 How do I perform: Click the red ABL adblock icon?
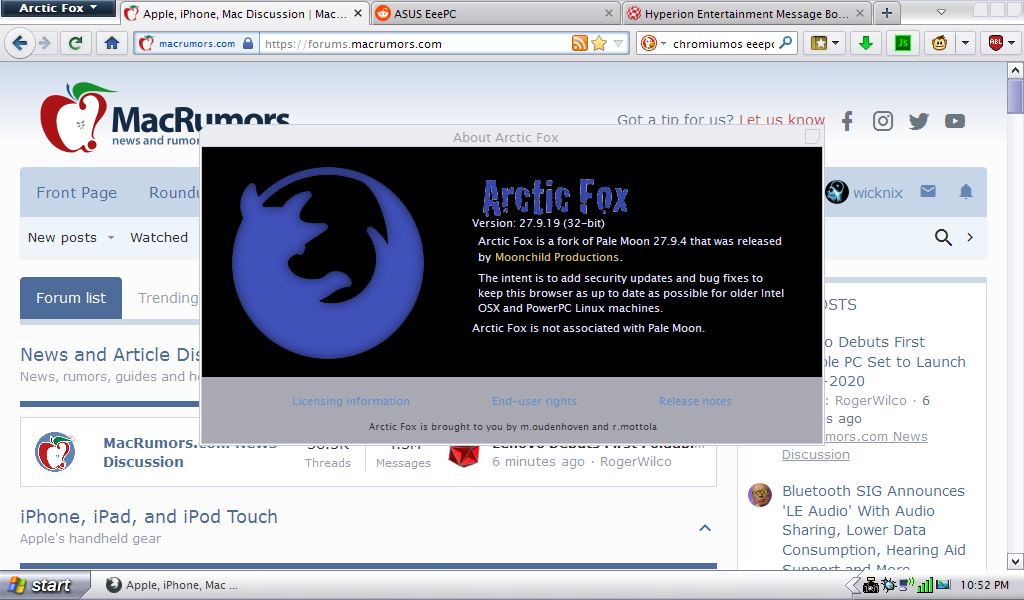point(995,44)
